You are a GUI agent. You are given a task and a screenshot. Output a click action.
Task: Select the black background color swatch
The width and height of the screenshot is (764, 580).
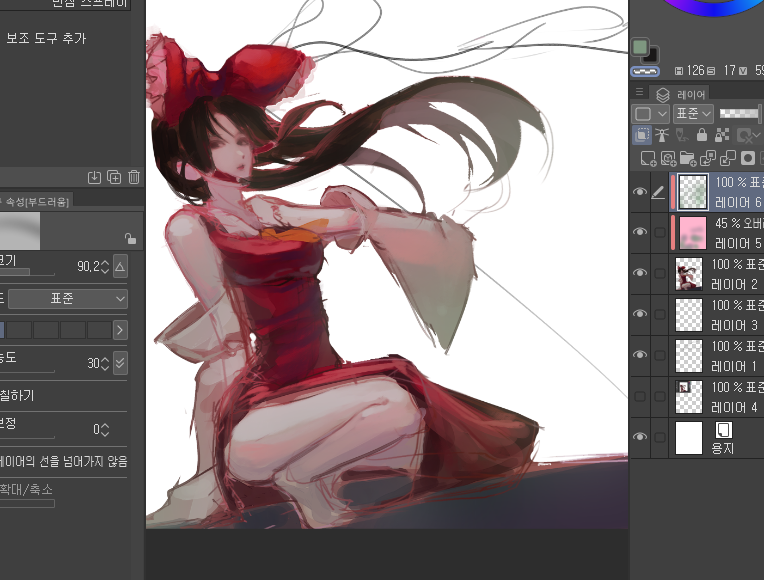pos(652,56)
